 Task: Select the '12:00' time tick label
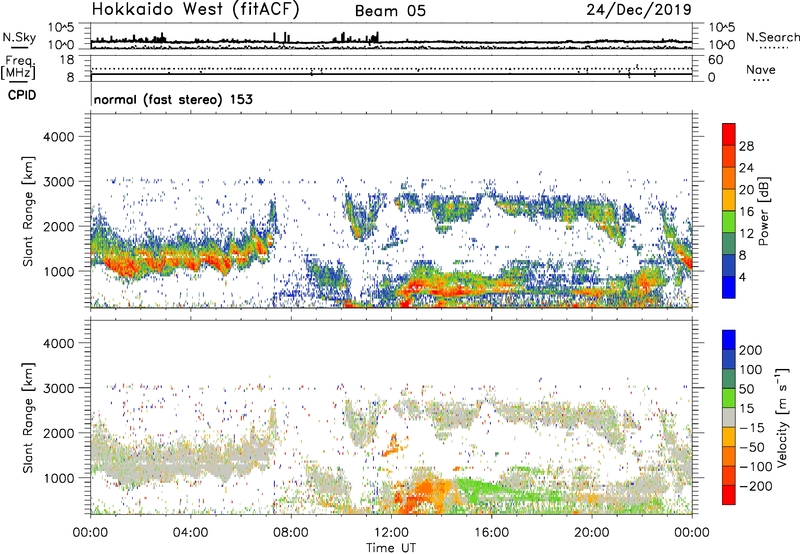click(x=391, y=532)
